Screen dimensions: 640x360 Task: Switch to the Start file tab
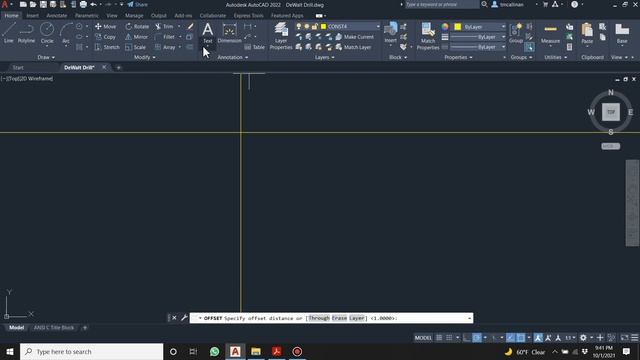point(18,68)
